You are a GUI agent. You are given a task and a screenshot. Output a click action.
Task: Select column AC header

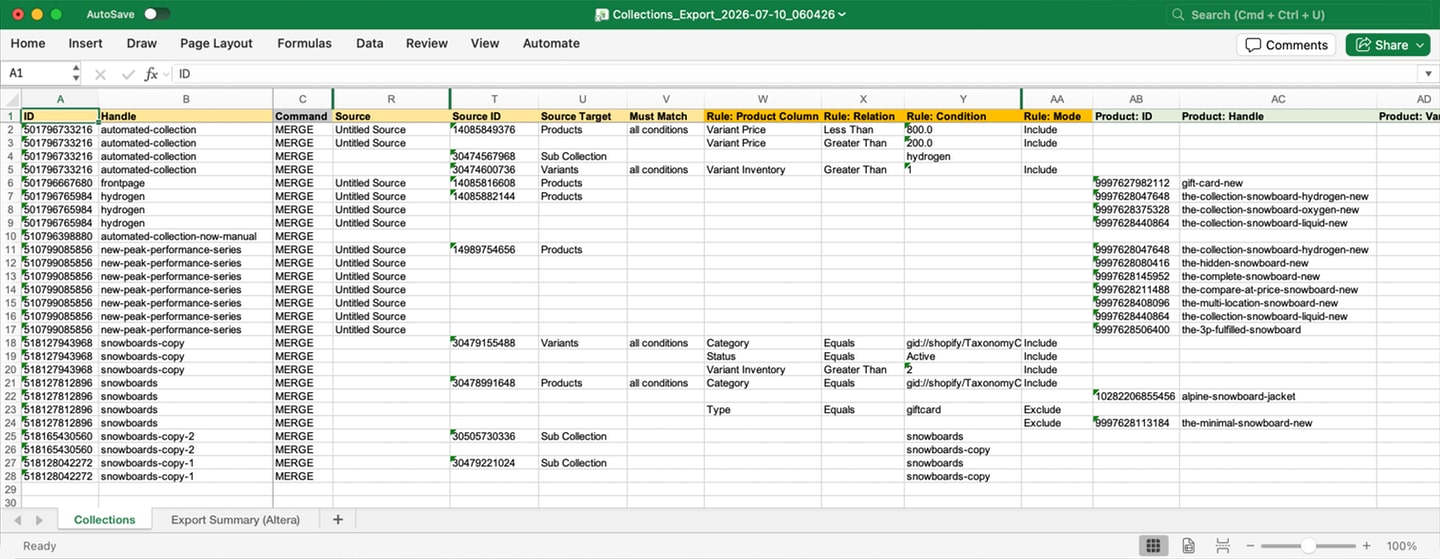coord(1278,99)
